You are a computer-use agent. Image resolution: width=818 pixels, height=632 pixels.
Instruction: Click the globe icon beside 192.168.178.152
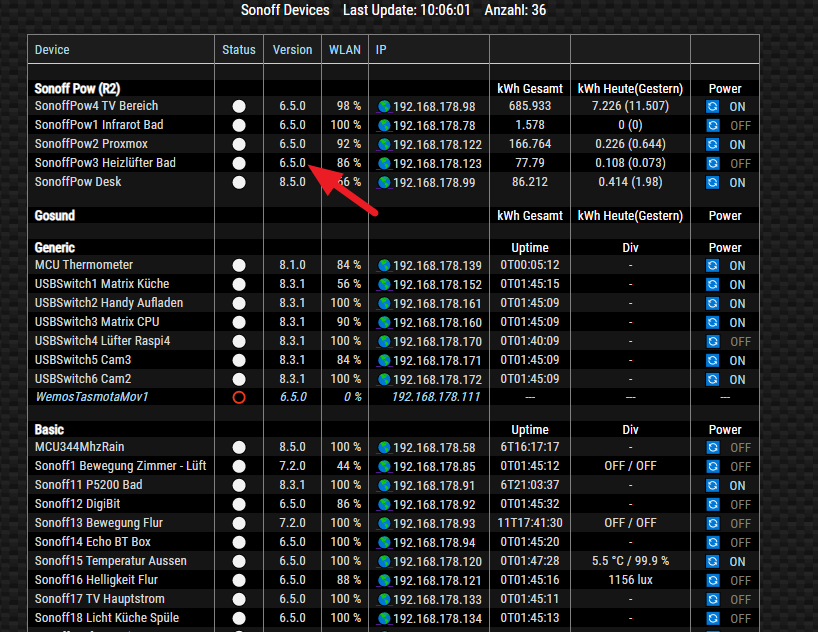tap(384, 284)
